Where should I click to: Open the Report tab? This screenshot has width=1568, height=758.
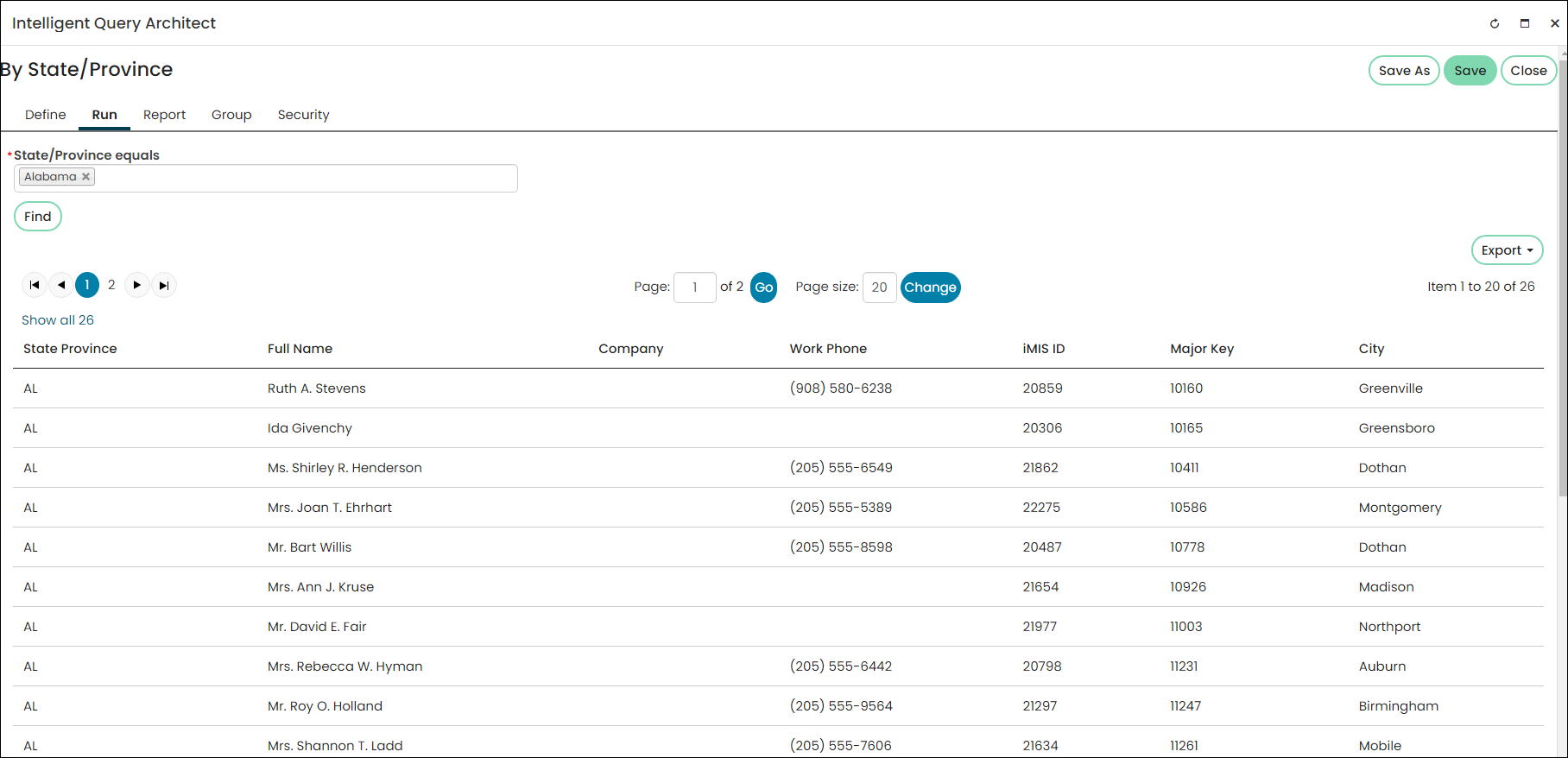click(x=164, y=115)
